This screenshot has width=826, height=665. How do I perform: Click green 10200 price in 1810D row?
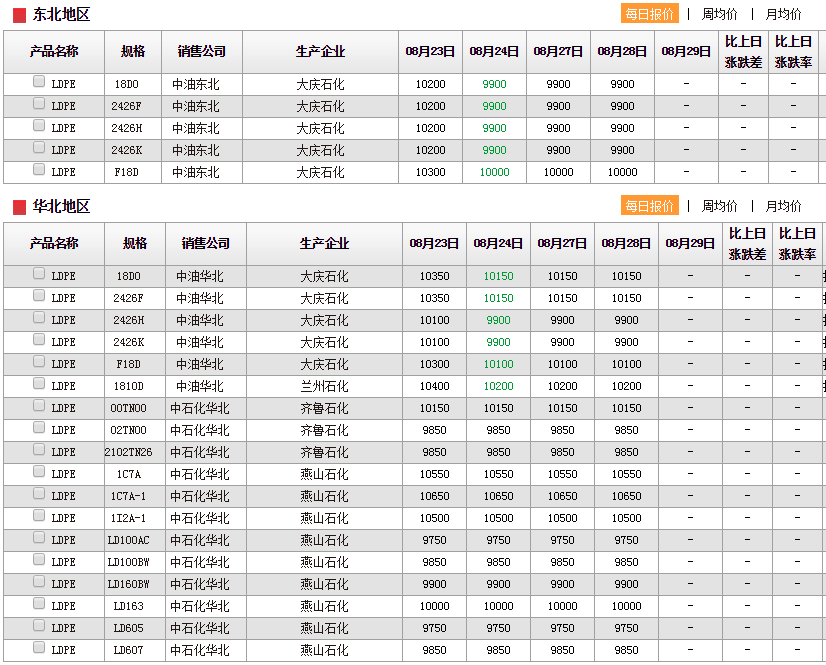[x=498, y=386]
